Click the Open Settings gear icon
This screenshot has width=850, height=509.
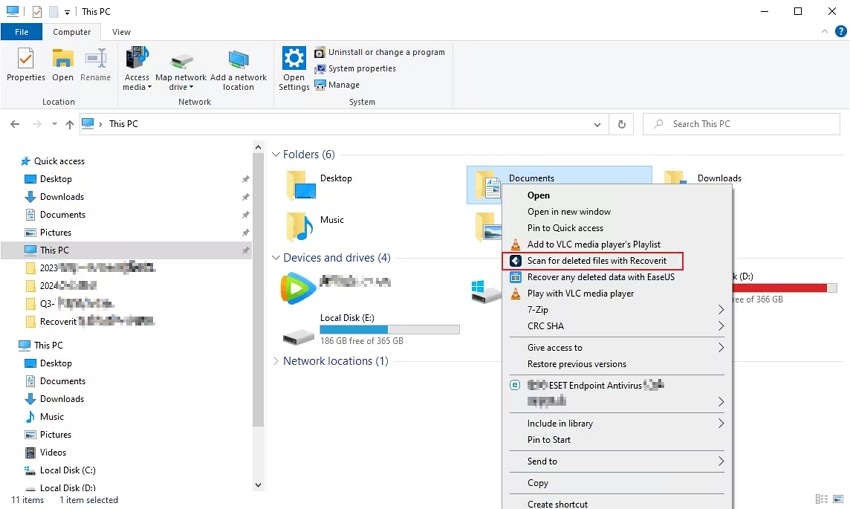294,57
